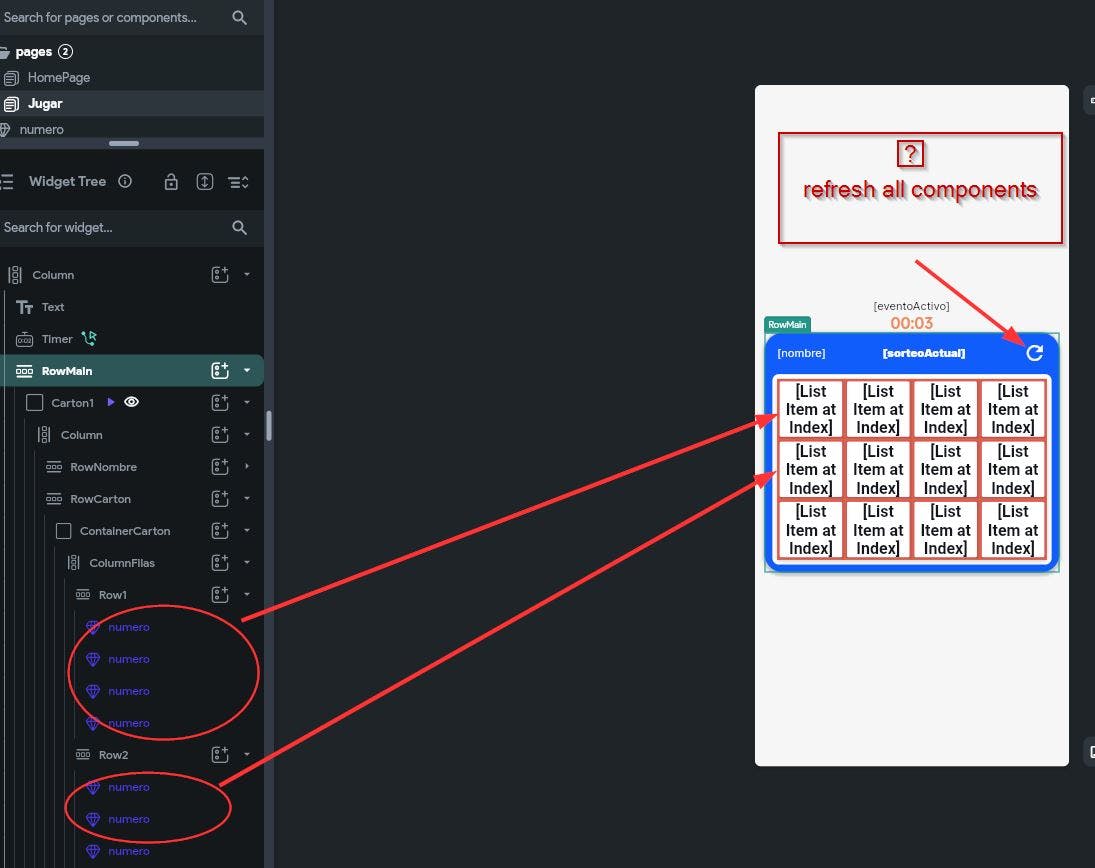Viewport: 1095px width, 868px height.
Task: Click the [eventoActivo] text on canvas
Action: (x=911, y=306)
